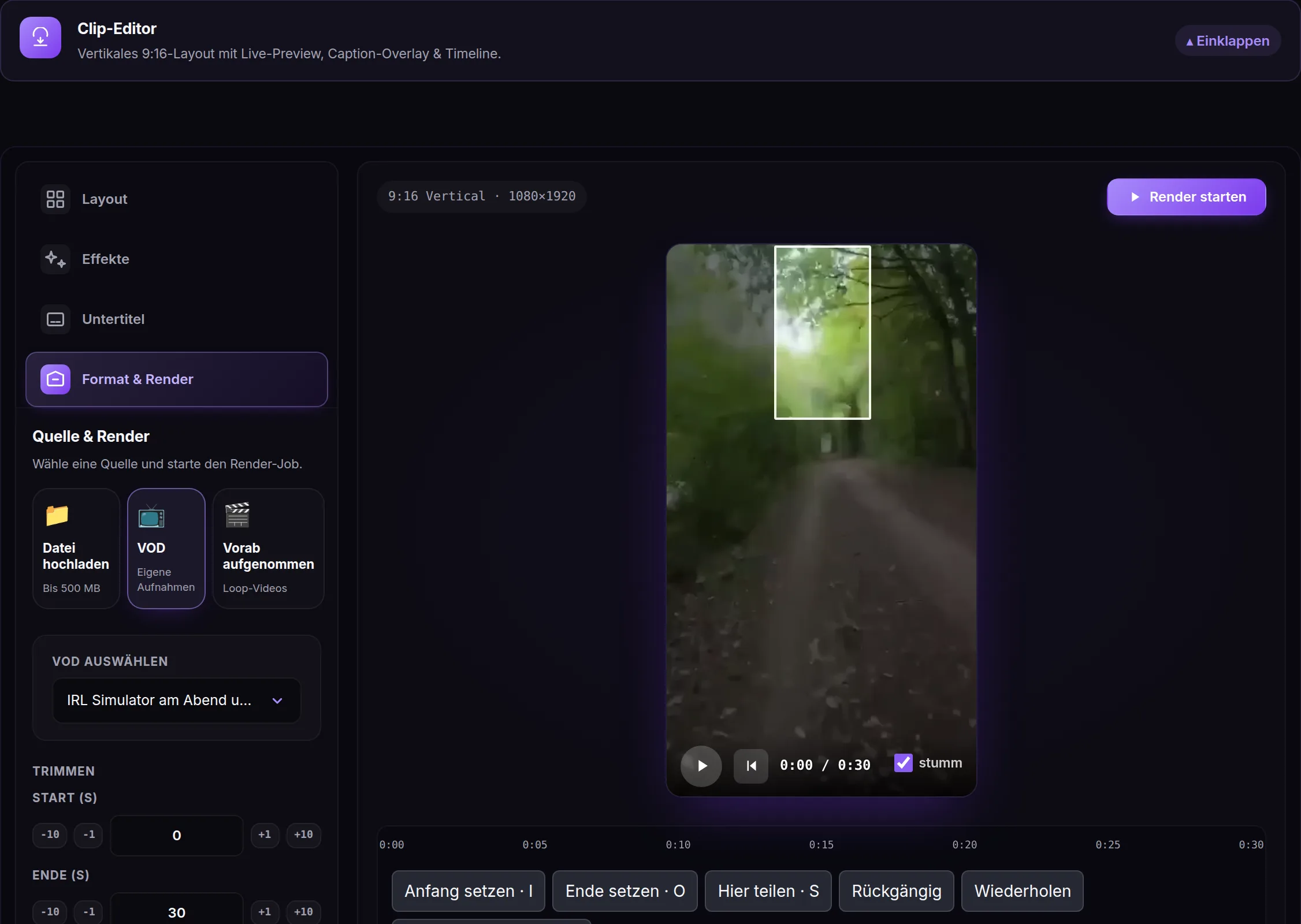
Task: Click the 0:00 / 0:30 time readout
Action: pos(825,765)
